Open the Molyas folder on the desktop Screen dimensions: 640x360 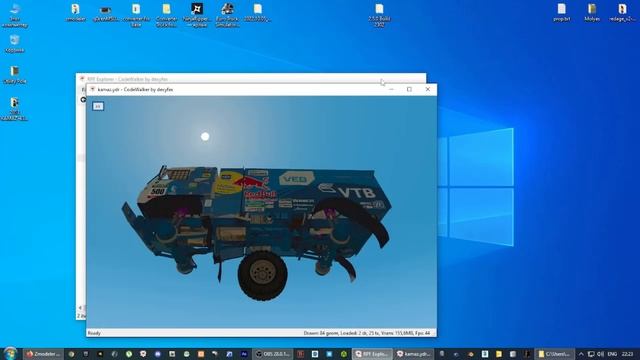[x=592, y=13]
